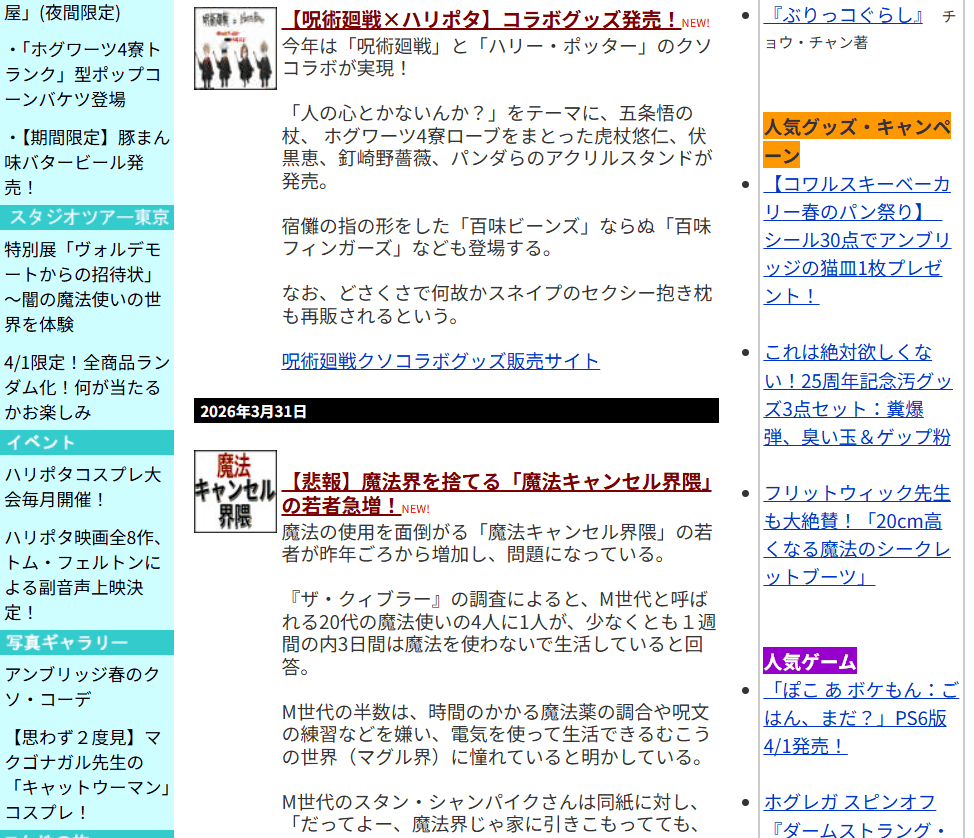The height and width of the screenshot is (838, 974).
Task: Select the イベント sidebar section header
Action: point(87,443)
